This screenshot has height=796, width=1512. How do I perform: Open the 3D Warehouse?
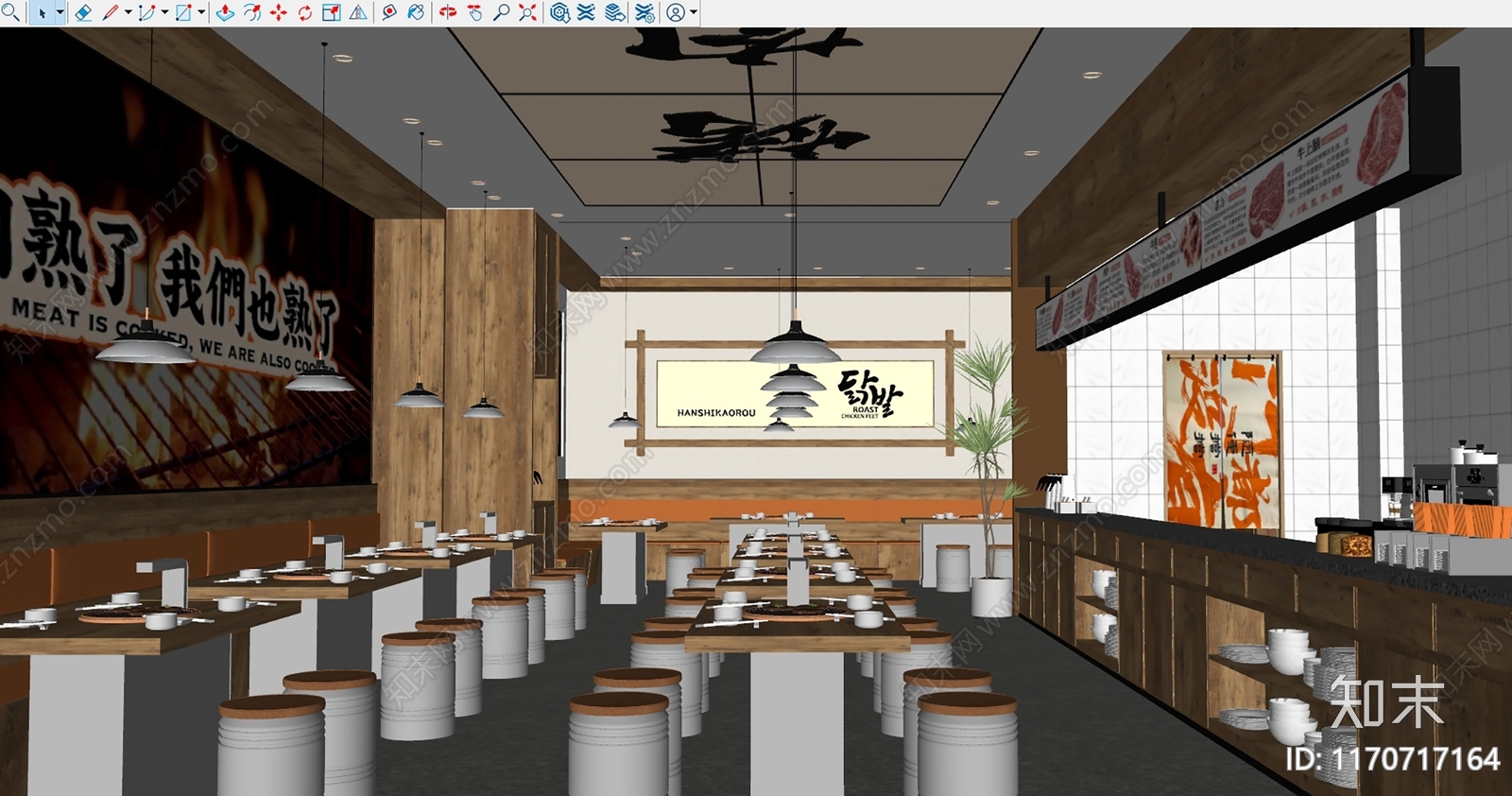[x=559, y=12]
